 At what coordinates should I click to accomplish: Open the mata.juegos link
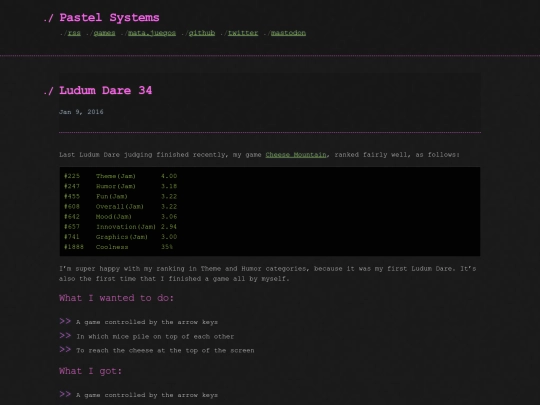152,33
